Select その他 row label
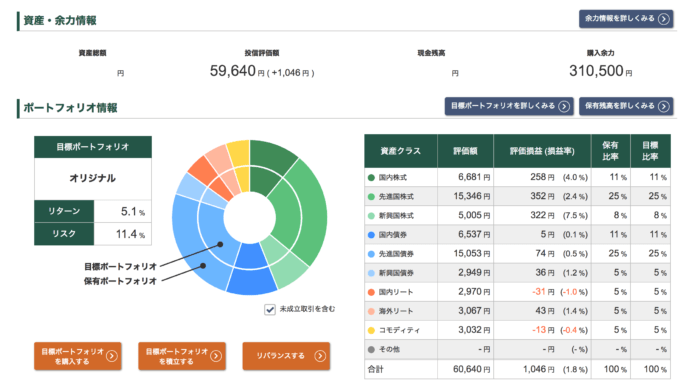The image size is (680, 389). [389, 350]
